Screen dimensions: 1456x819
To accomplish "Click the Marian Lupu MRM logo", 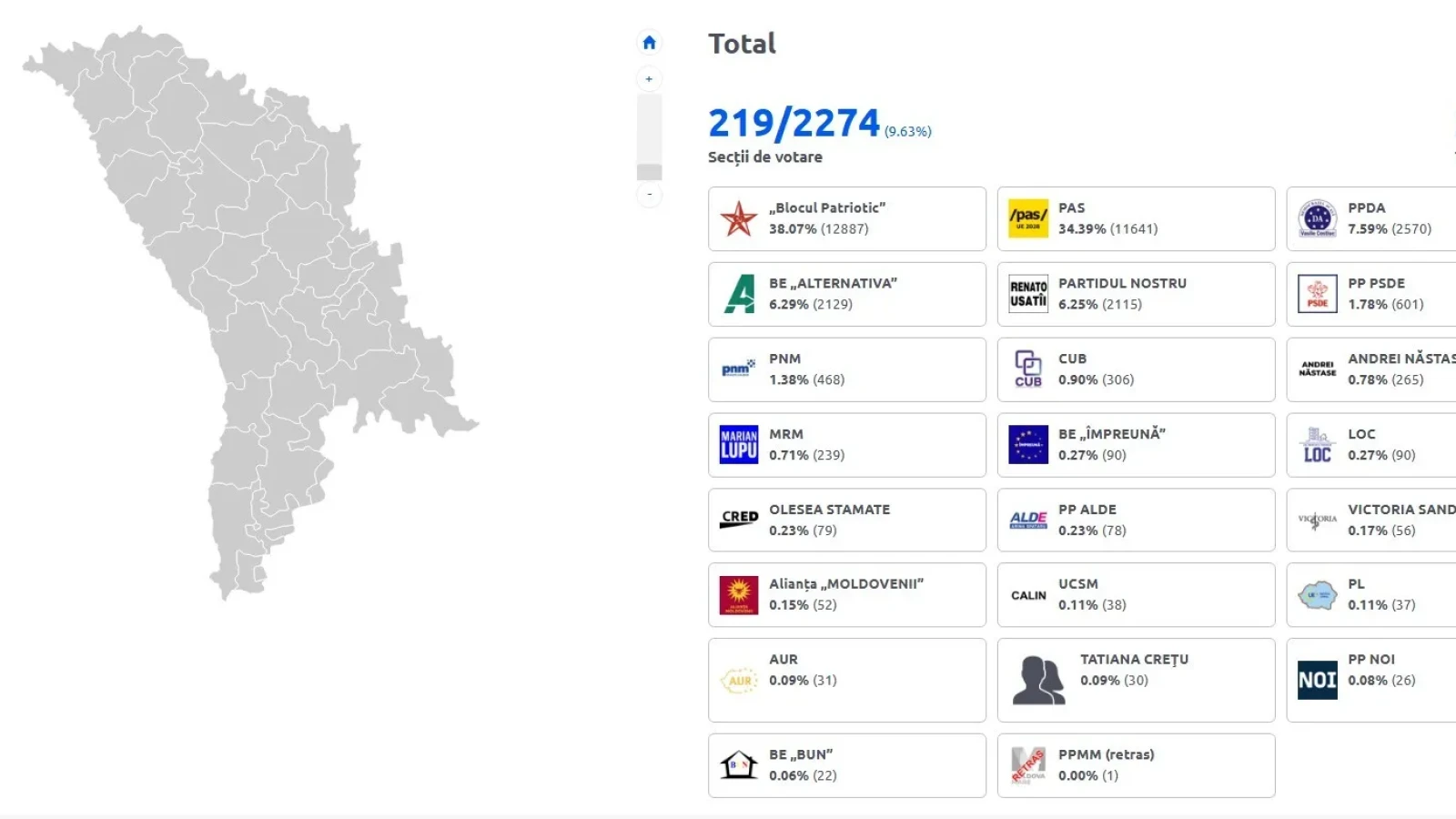I will click(x=738, y=445).
